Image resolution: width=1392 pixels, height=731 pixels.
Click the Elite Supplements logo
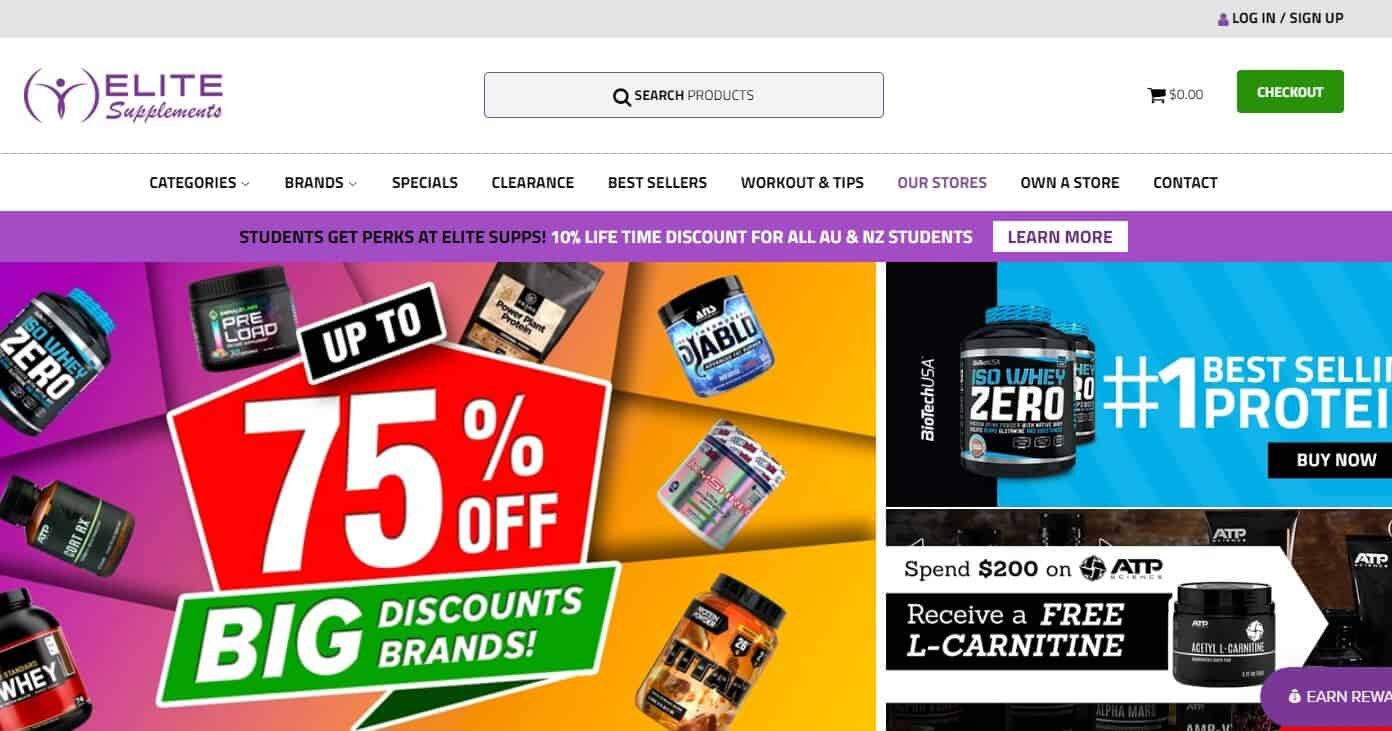[x=123, y=96]
